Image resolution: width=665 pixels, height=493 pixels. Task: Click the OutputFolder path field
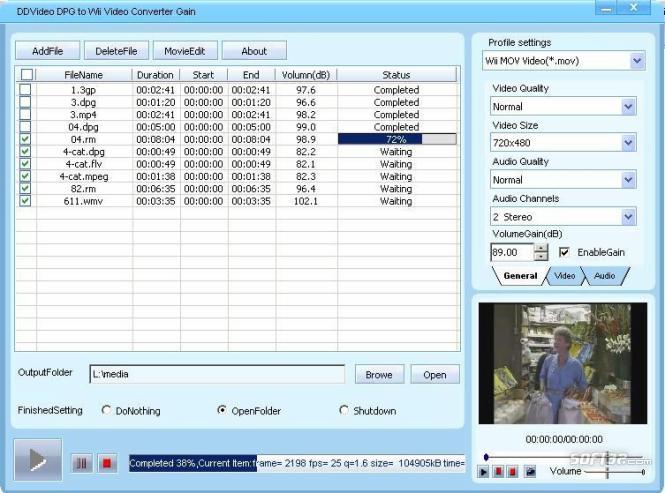217,374
